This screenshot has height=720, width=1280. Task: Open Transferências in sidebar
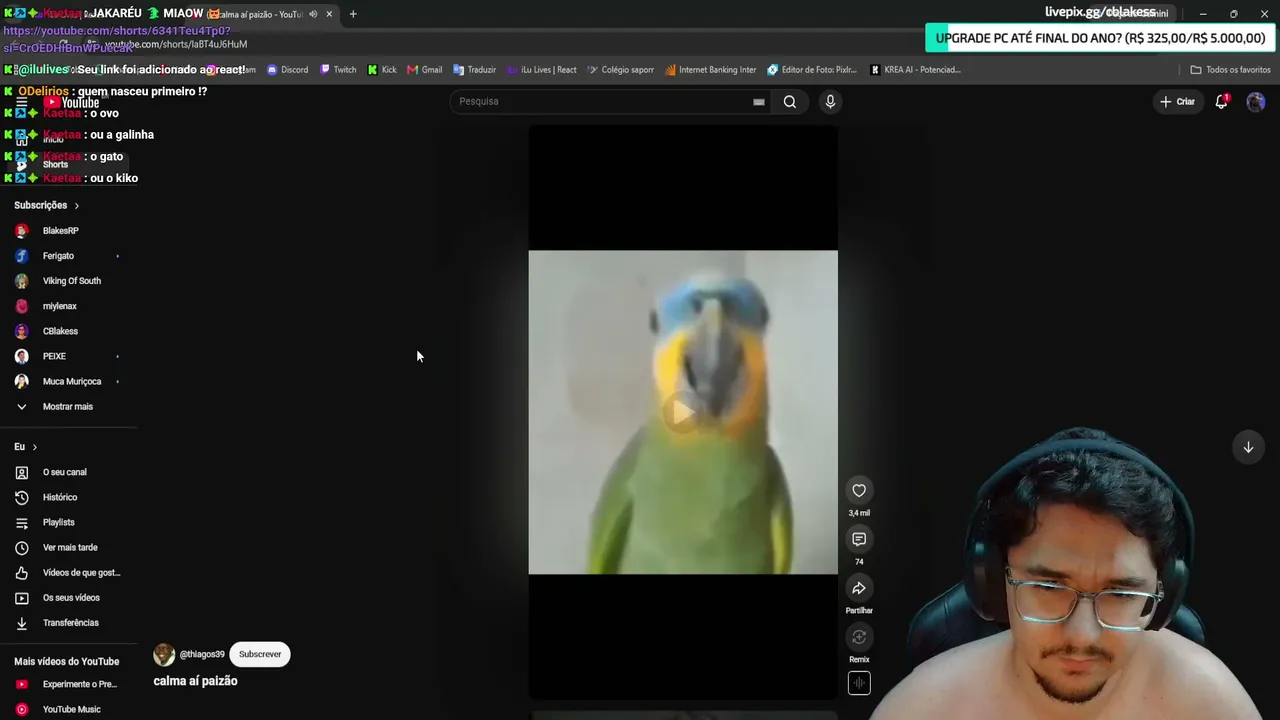point(68,622)
